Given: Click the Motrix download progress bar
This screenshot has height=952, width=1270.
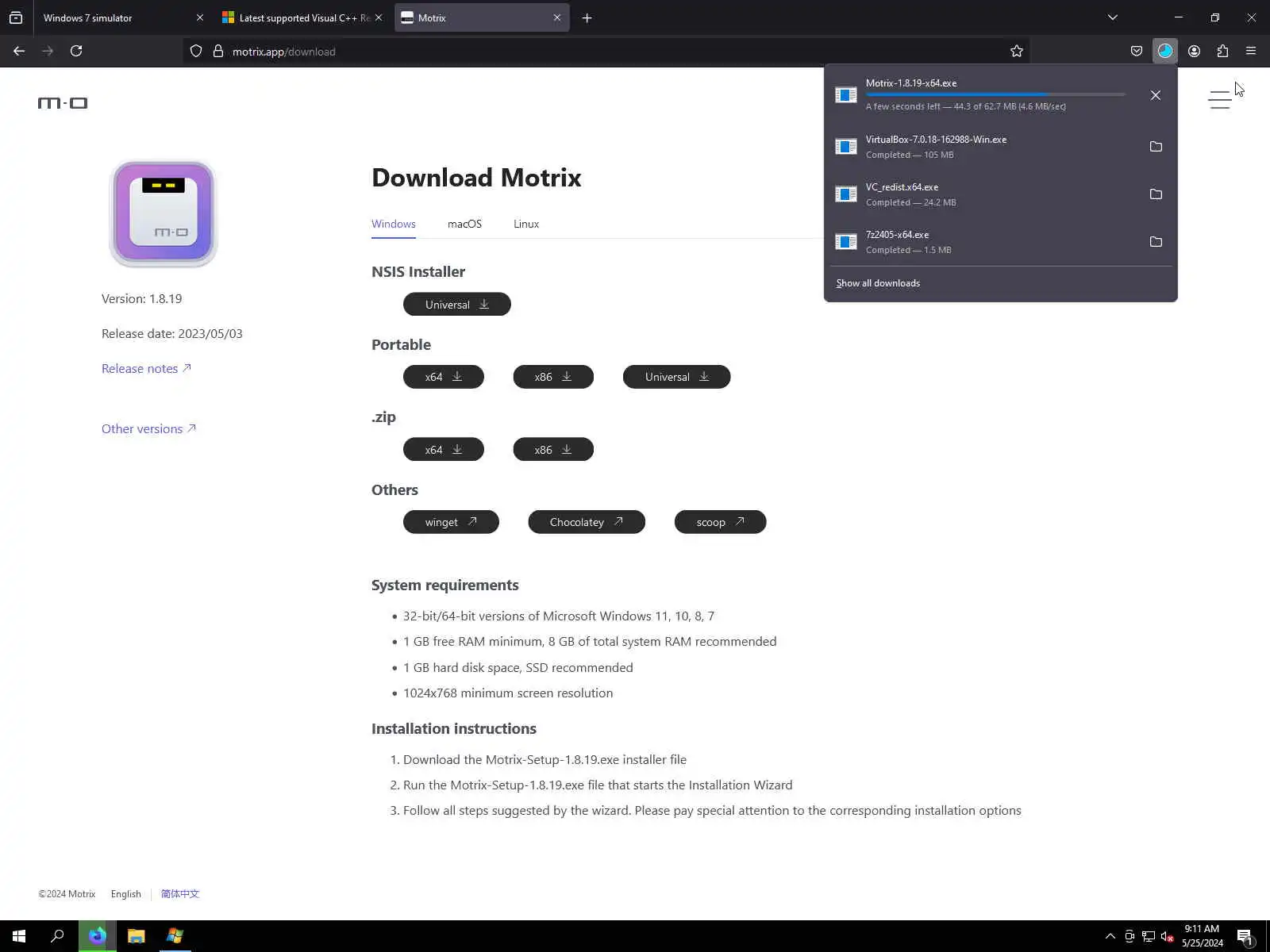Looking at the screenshot, I should 995,94.
